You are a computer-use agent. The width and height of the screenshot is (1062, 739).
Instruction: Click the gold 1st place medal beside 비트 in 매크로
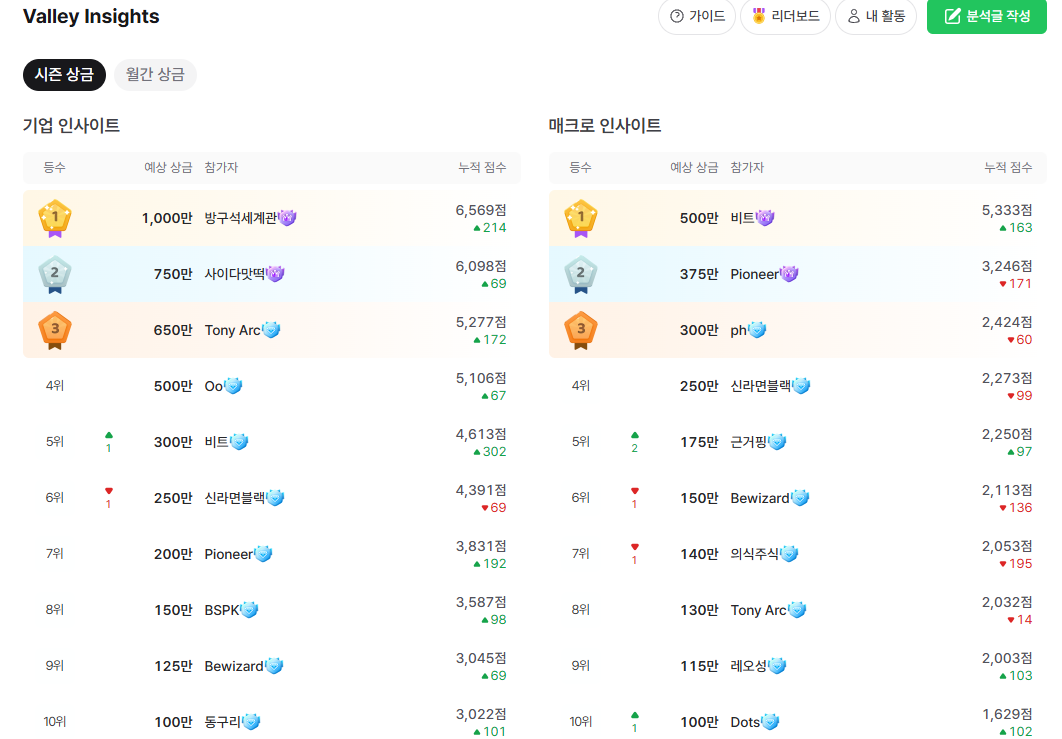tap(581, 218)
